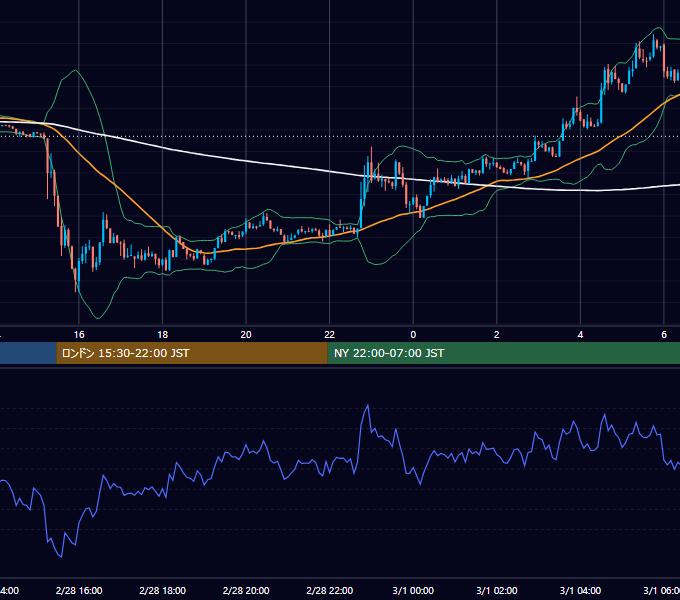Click the ロンドン 15:30-22:00 JST session bar

(192, 353)
